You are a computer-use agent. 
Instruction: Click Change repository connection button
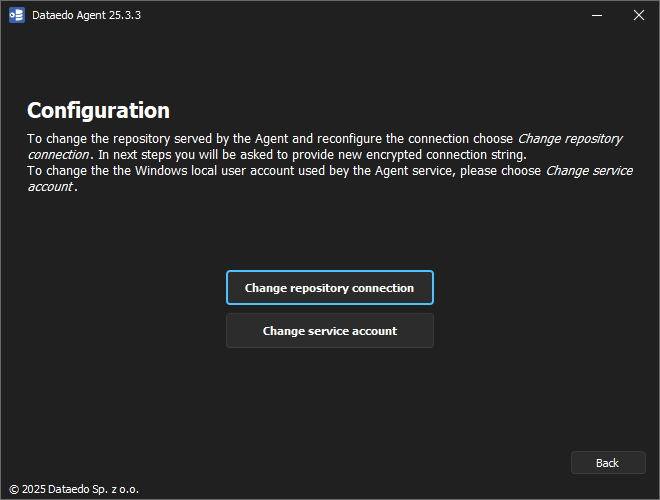click(x=330, y=287)
